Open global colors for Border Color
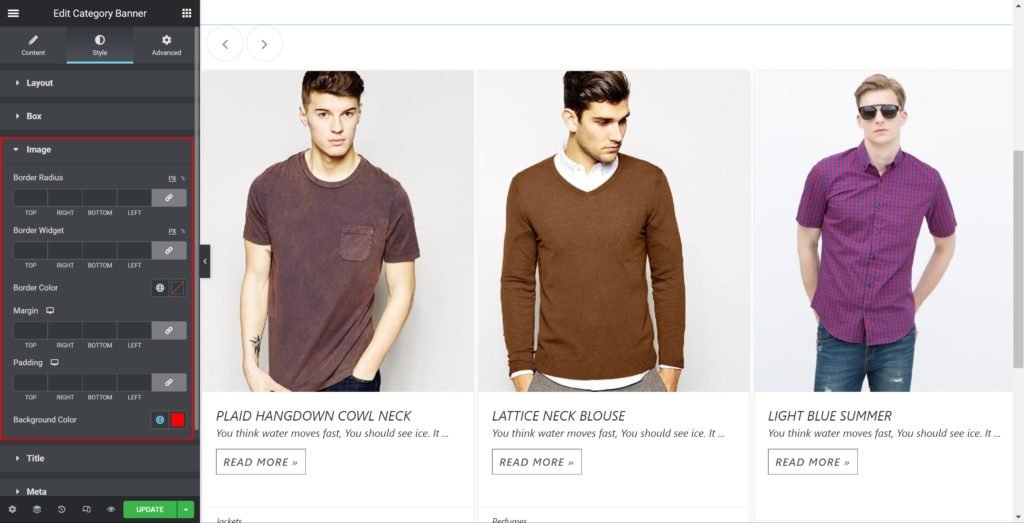 pos(160,288)
